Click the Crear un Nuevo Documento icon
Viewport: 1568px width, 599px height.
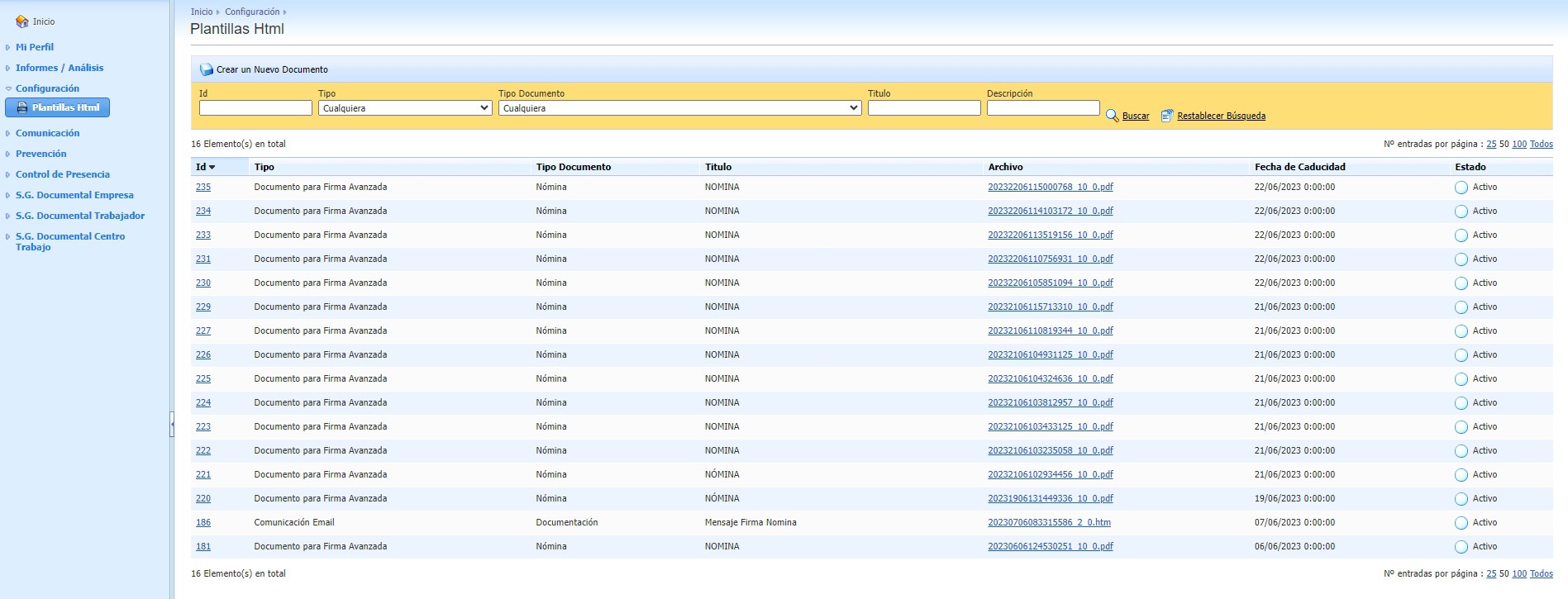[x=207, y=69]
